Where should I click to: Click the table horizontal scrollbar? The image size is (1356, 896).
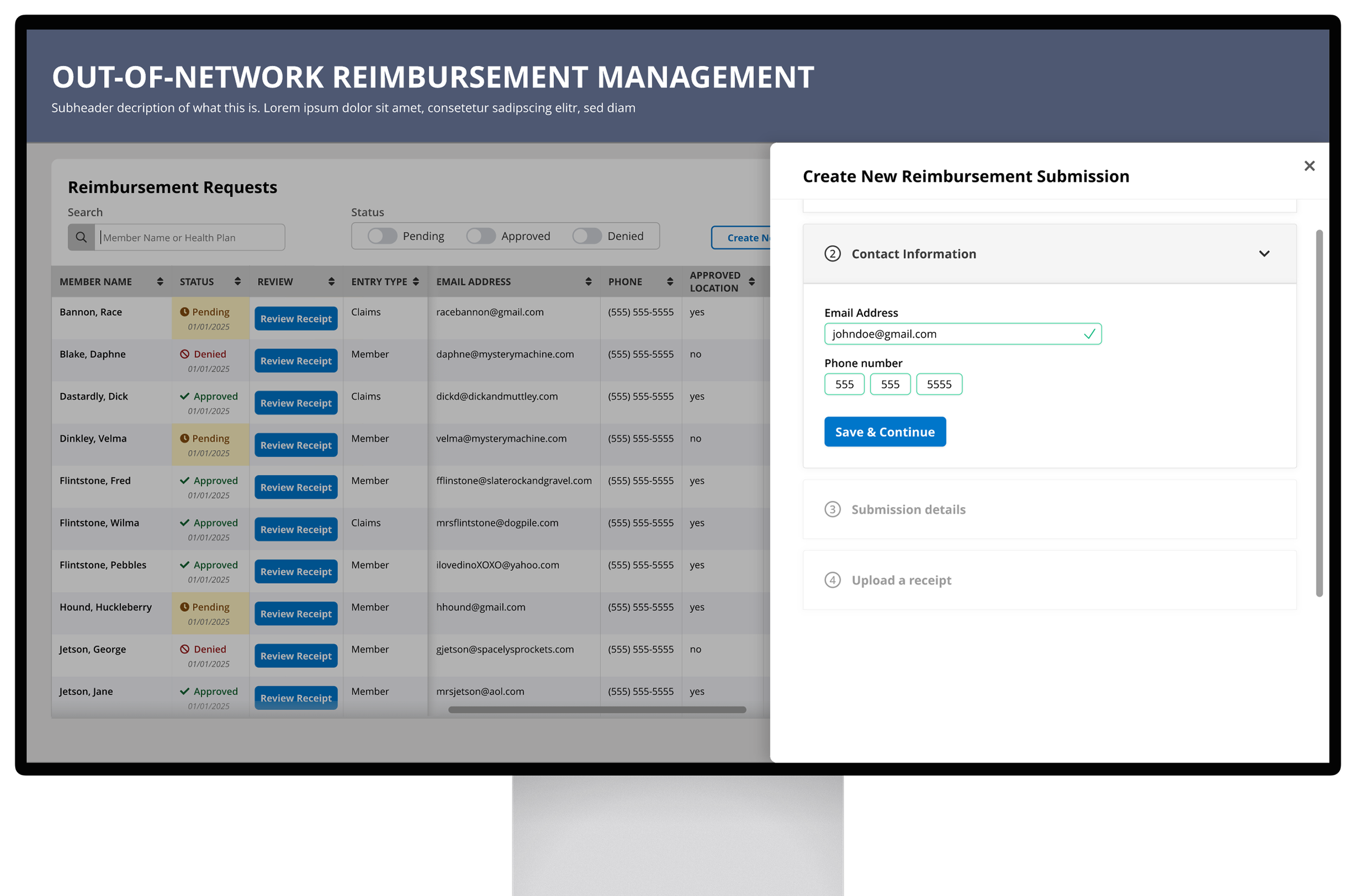point(597,710)
